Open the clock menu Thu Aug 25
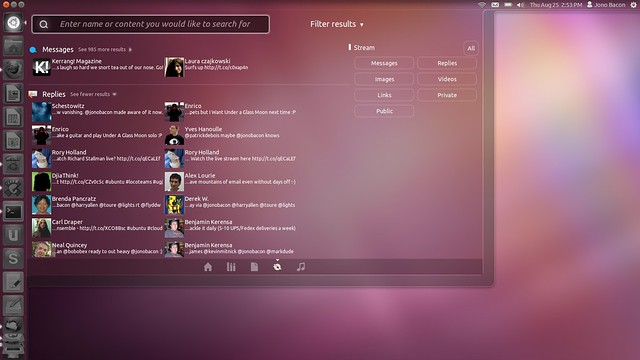Viewport: 640px width, 360px height. pos(556,5)
